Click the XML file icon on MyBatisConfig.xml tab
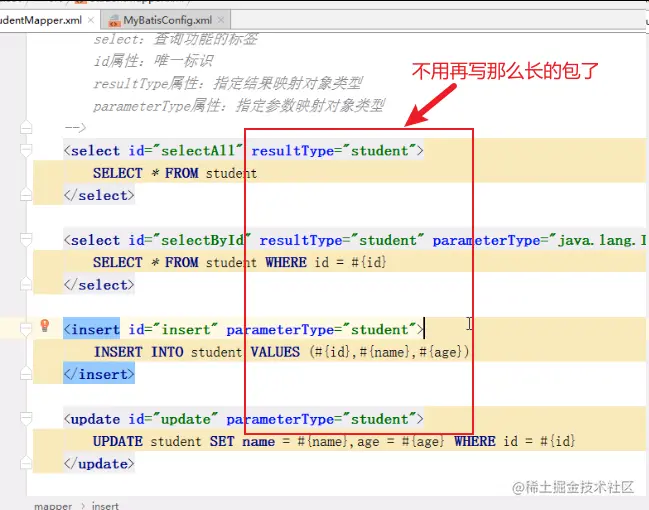This screenshot has width=649, height=510. point(114,20)
